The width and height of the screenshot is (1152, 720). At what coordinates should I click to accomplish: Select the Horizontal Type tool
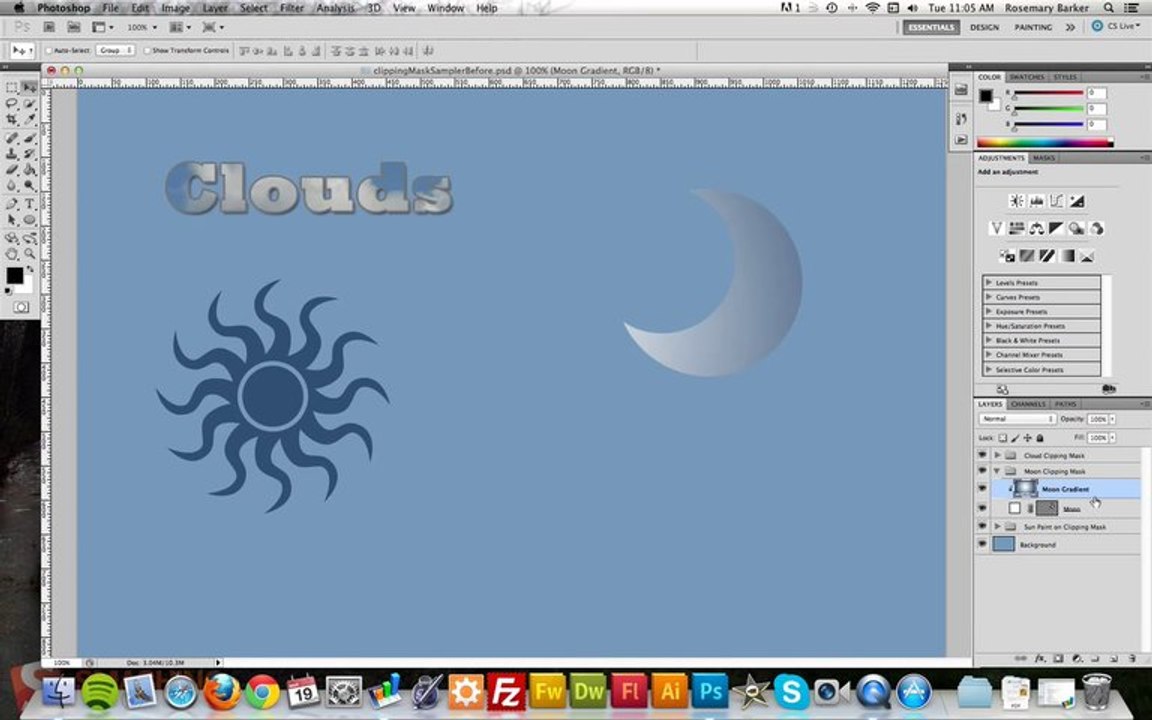[x=29, y=204]
